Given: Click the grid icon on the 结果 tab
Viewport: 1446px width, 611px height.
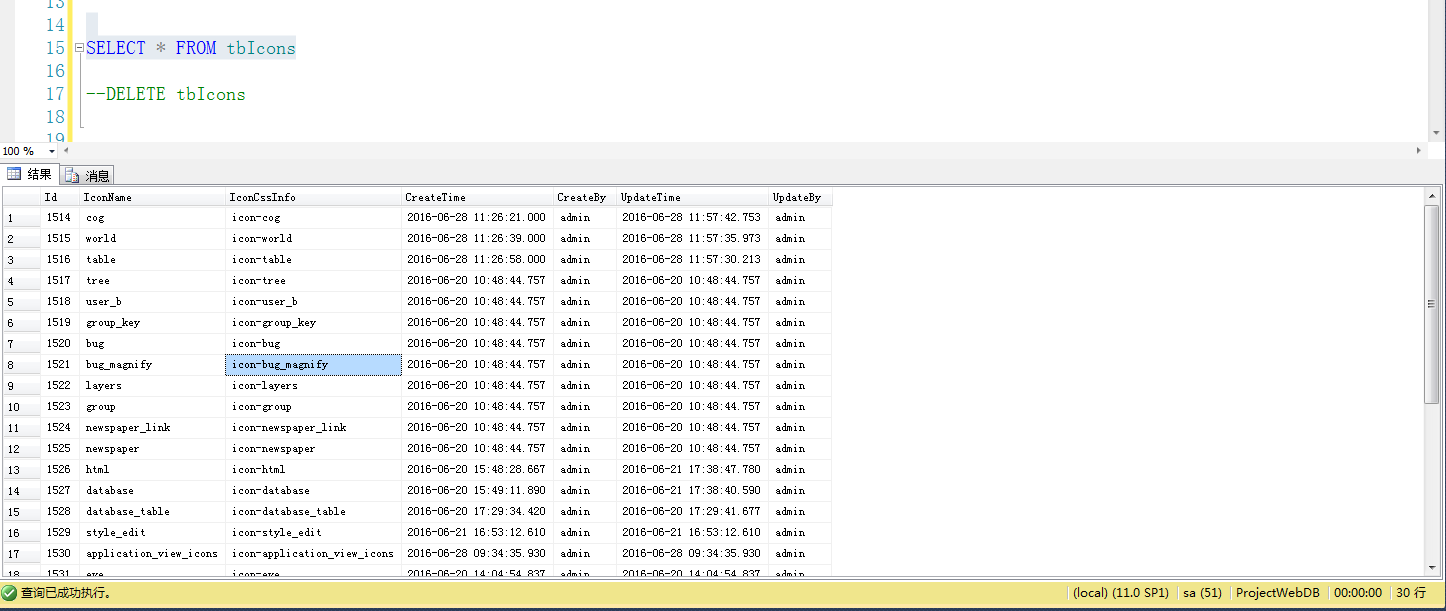Looking at the screenshot, I should (15, 174).
